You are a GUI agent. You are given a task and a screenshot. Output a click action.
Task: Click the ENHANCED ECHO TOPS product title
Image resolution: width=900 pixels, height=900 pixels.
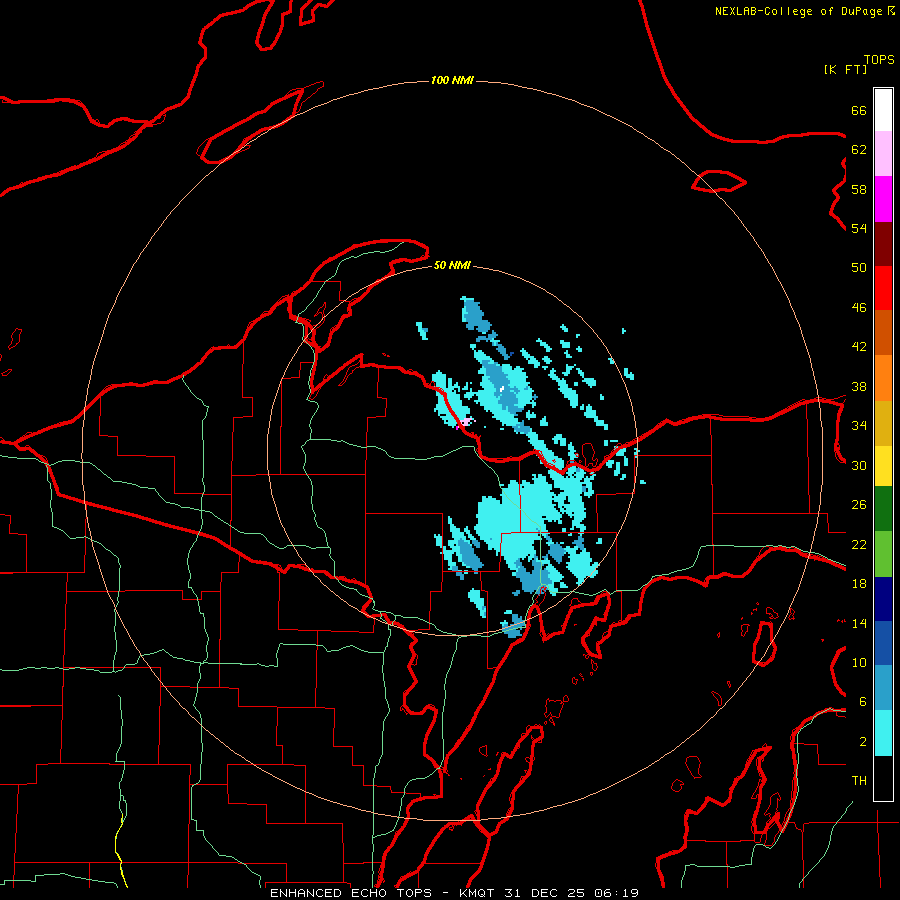click(351, 893)
